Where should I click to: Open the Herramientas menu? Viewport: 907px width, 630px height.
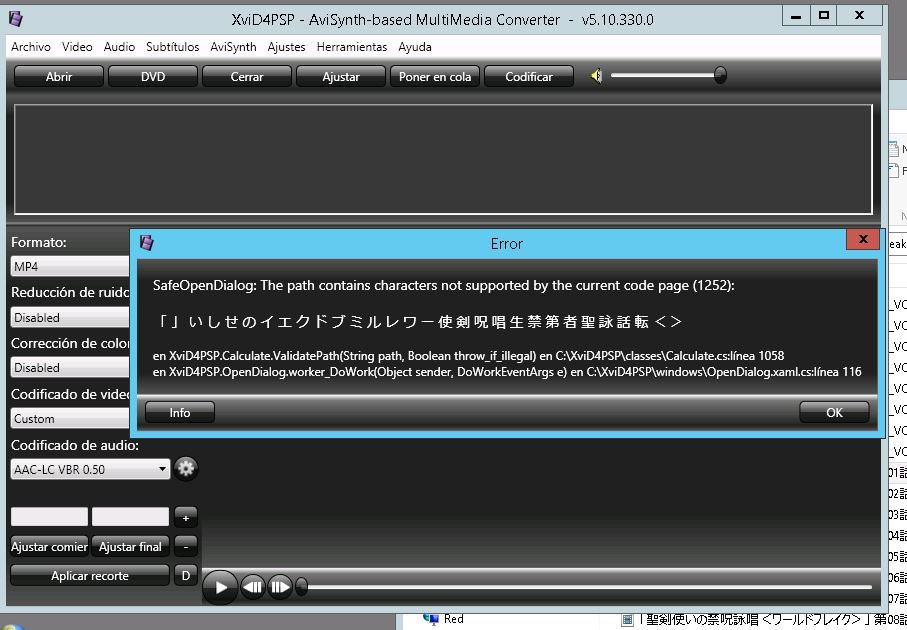coord(352,47)
